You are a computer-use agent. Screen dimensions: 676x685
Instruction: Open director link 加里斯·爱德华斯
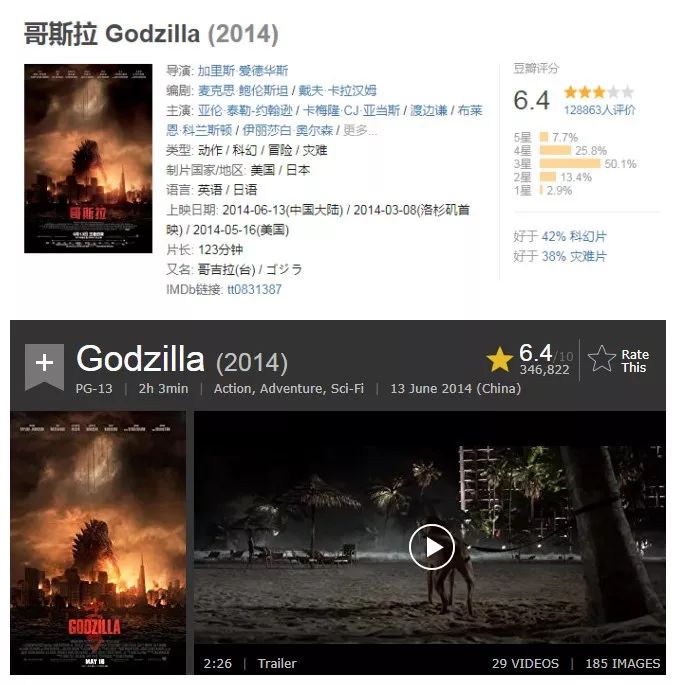tap(243, 71)
